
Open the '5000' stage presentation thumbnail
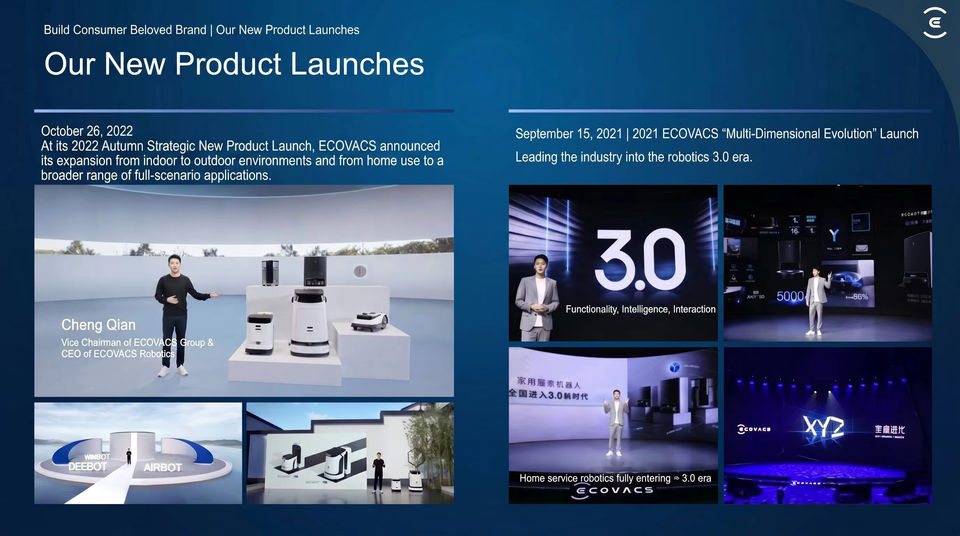pyautogui.click(x=828, y=263)
